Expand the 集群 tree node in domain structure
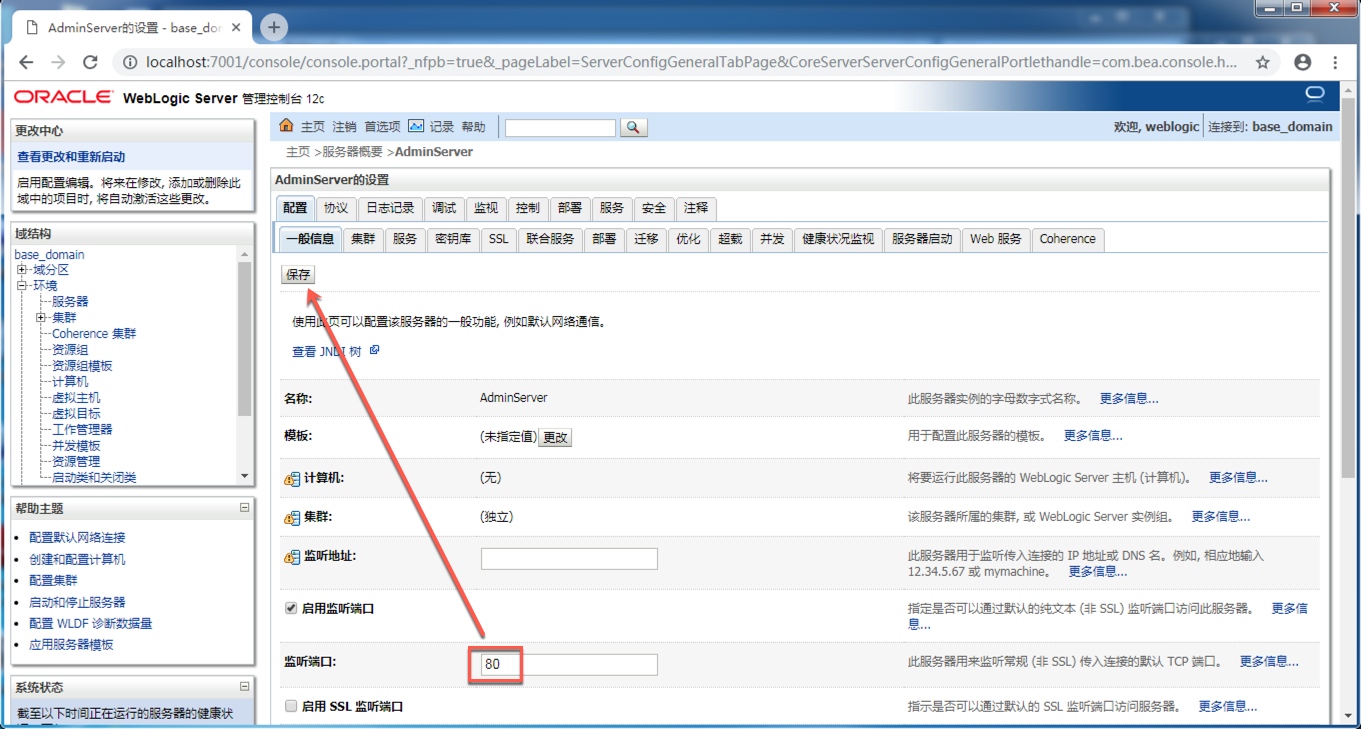The width and height of the screenshot is (1361, 729). (x=41, y=318)
